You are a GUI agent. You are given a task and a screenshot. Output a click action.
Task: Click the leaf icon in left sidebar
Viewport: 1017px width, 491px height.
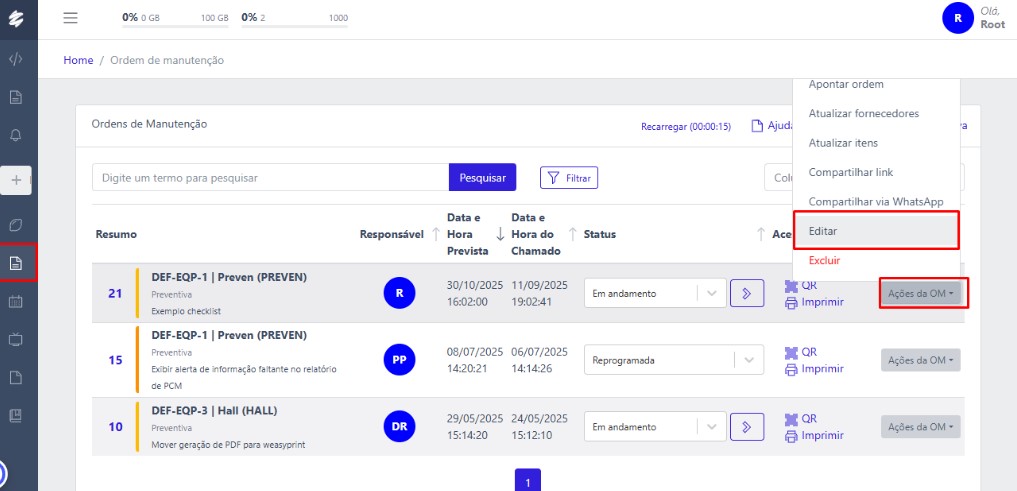16,225
